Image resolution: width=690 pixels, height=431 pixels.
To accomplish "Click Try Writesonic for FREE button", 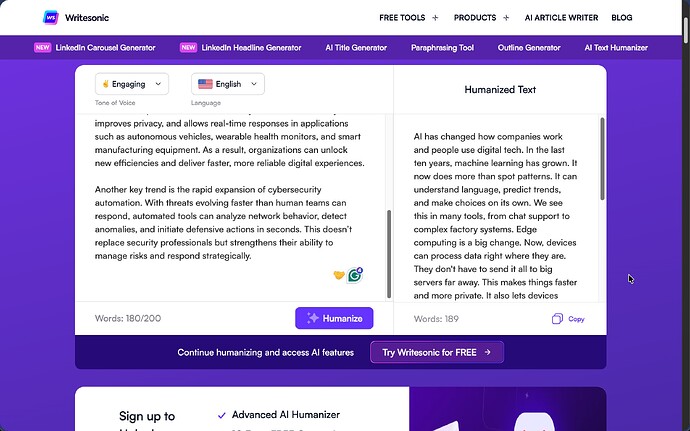I will tap(437, 352).
